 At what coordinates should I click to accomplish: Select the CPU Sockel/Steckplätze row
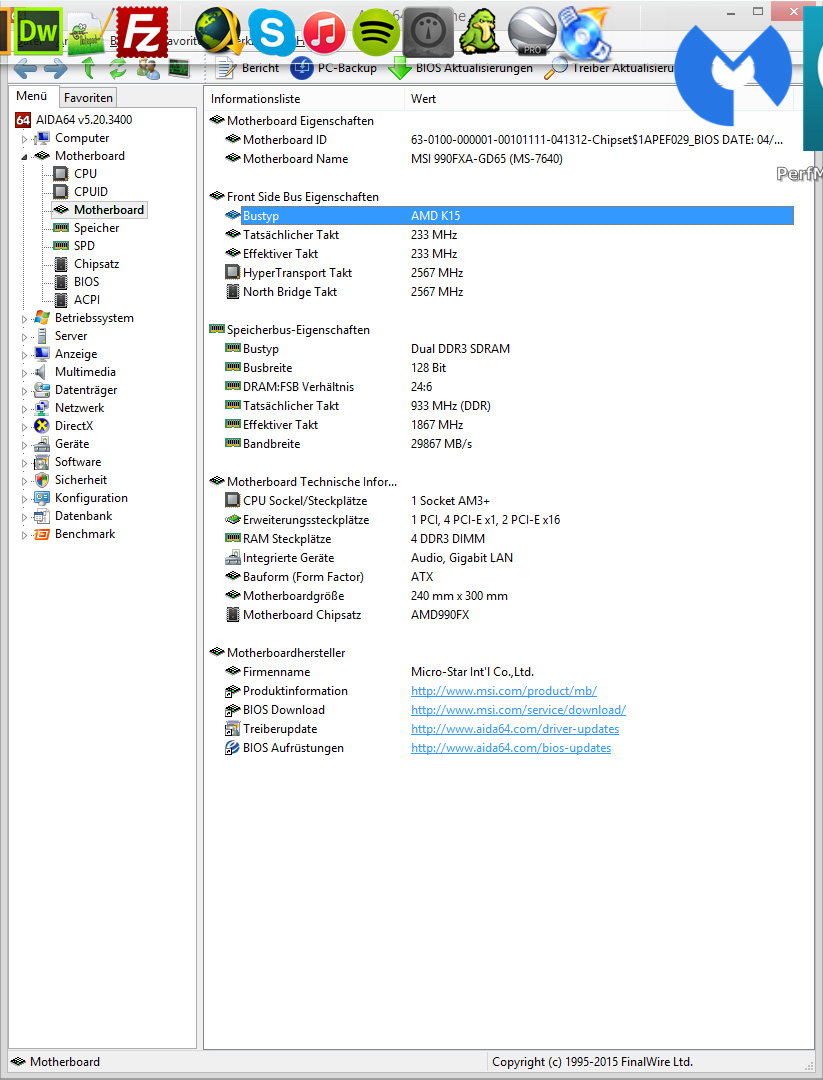510,501
